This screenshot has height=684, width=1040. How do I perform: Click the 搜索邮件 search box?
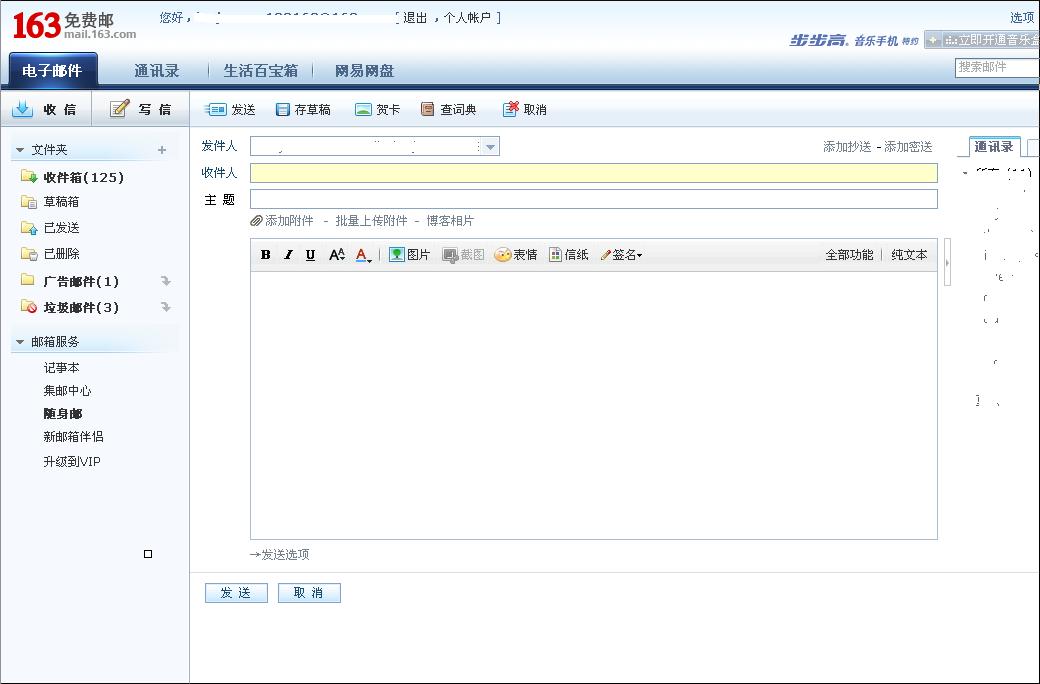[x=997, y=67]
